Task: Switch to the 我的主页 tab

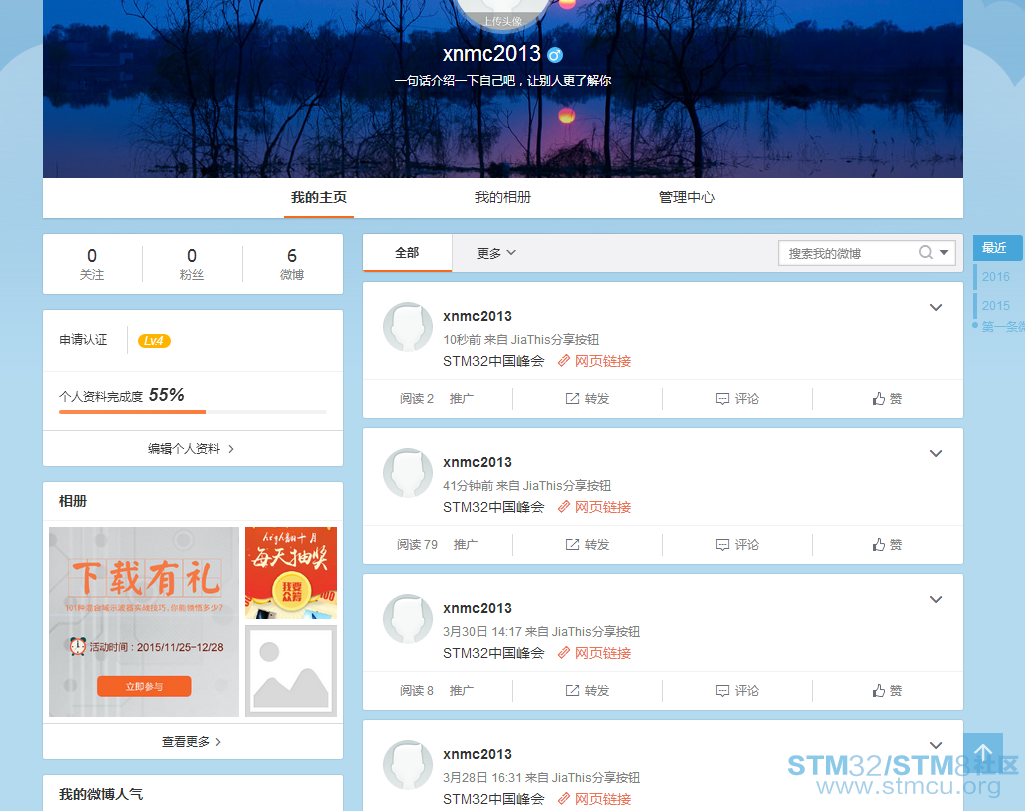Action: pos(319,197)
